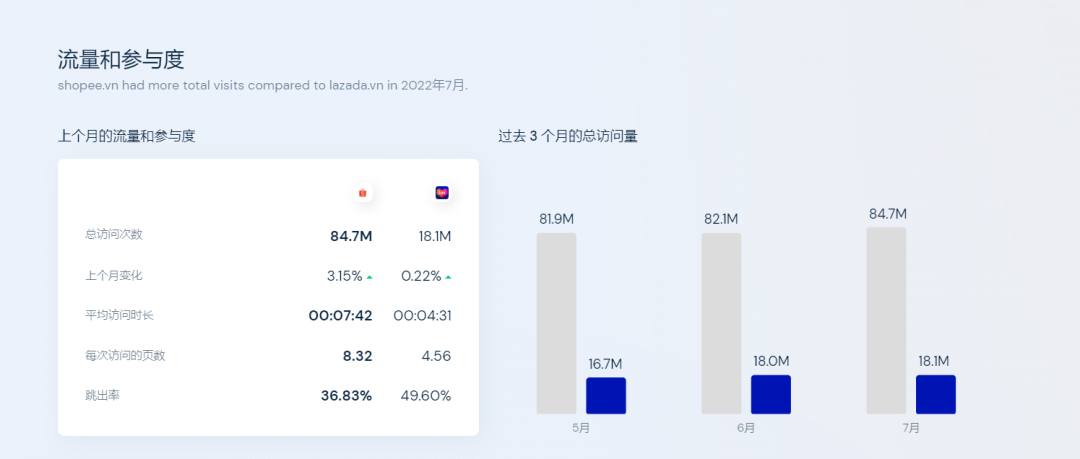This screenshot has height=459, width=1080.
Task: Click the 18.1M label above the chart bar
Action: click(x=933, y=361)
